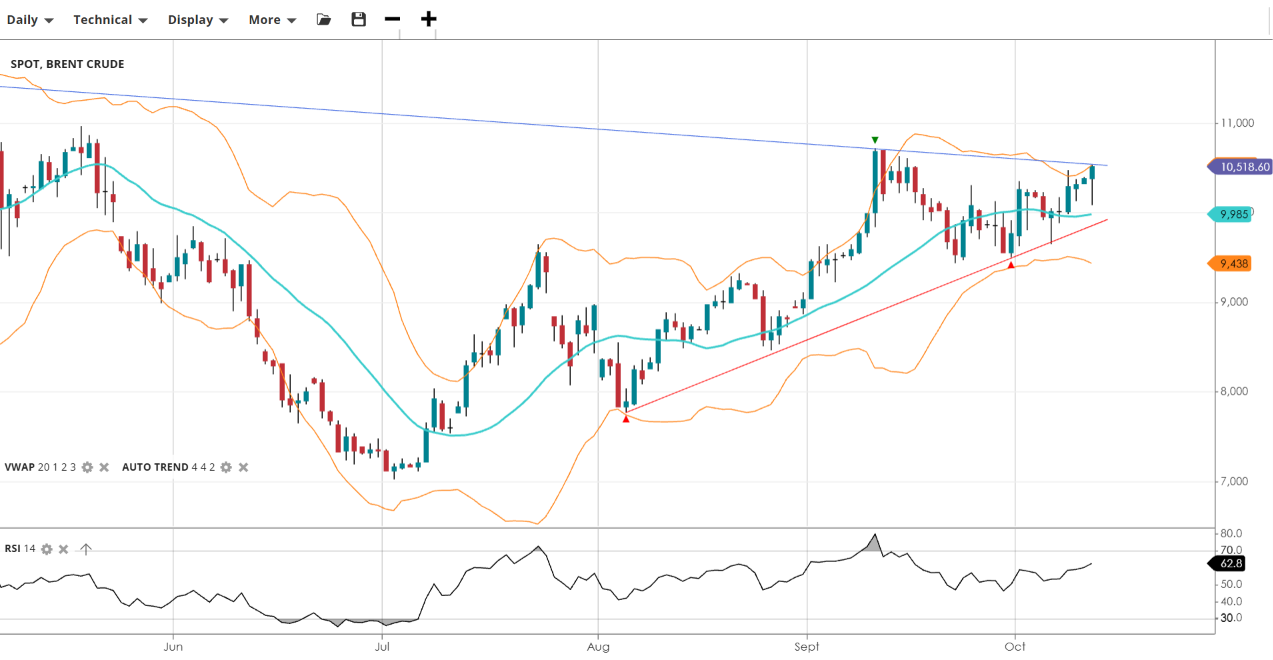Click the 9,985 price tag

(1230, 214)
